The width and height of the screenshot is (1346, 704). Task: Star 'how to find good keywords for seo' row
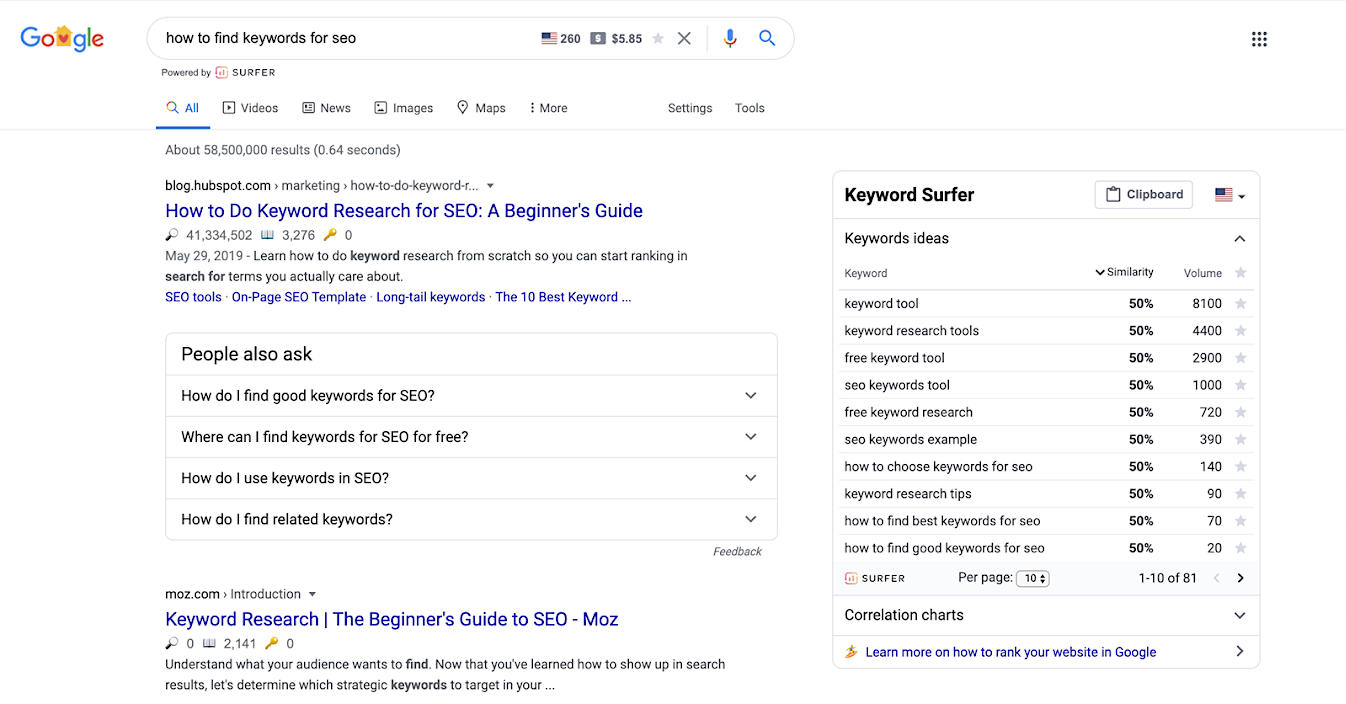coord(1241,548)
